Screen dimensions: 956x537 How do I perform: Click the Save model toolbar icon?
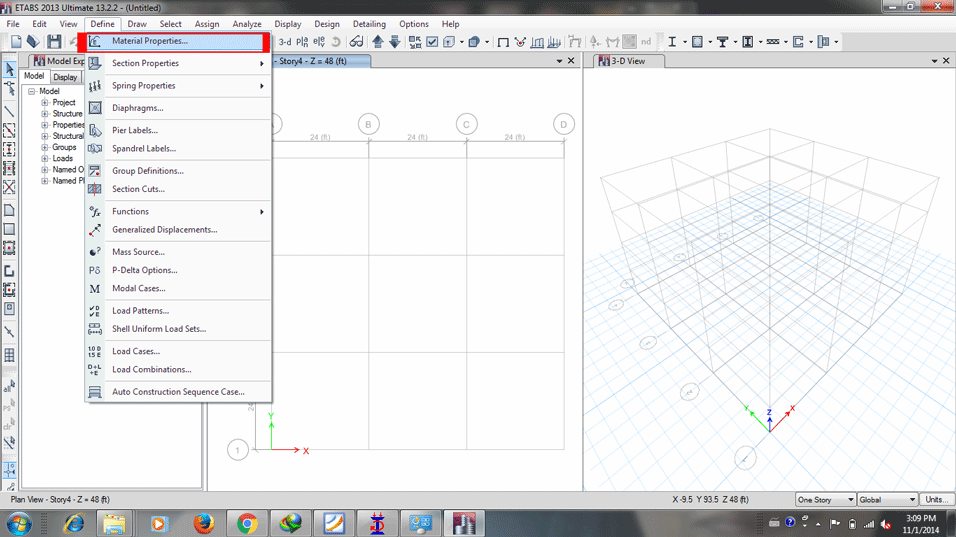54,42
